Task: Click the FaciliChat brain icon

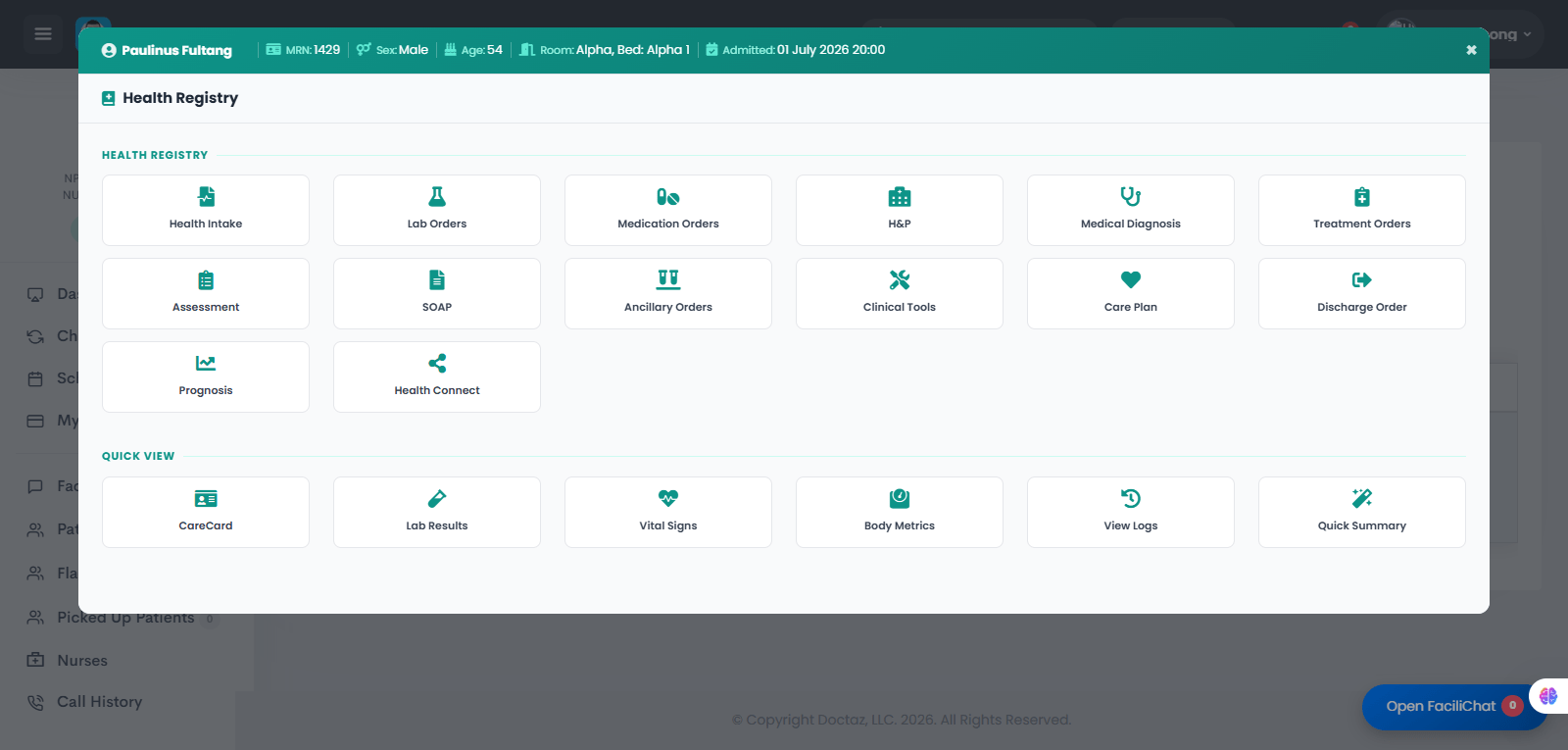Action: click(1548, 696)
